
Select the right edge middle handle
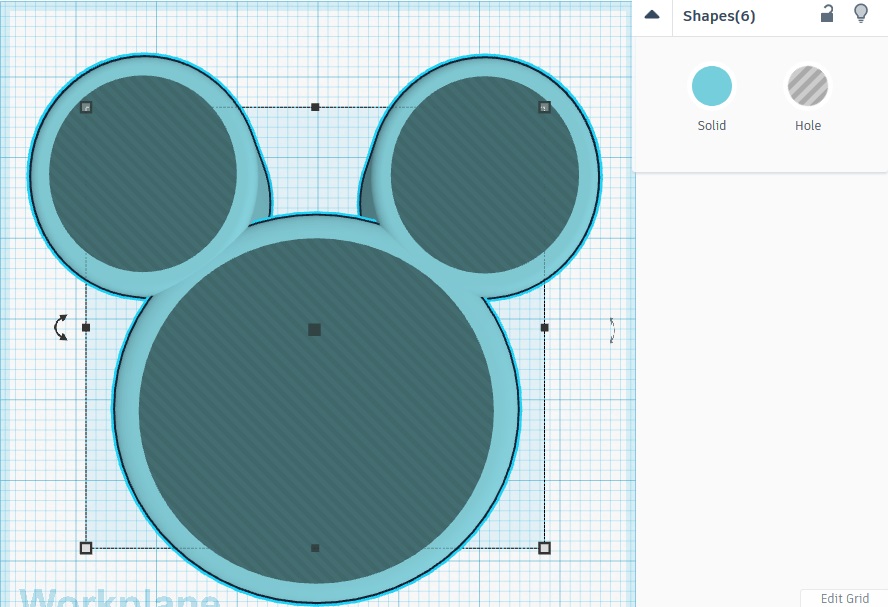tap(544, 327)
